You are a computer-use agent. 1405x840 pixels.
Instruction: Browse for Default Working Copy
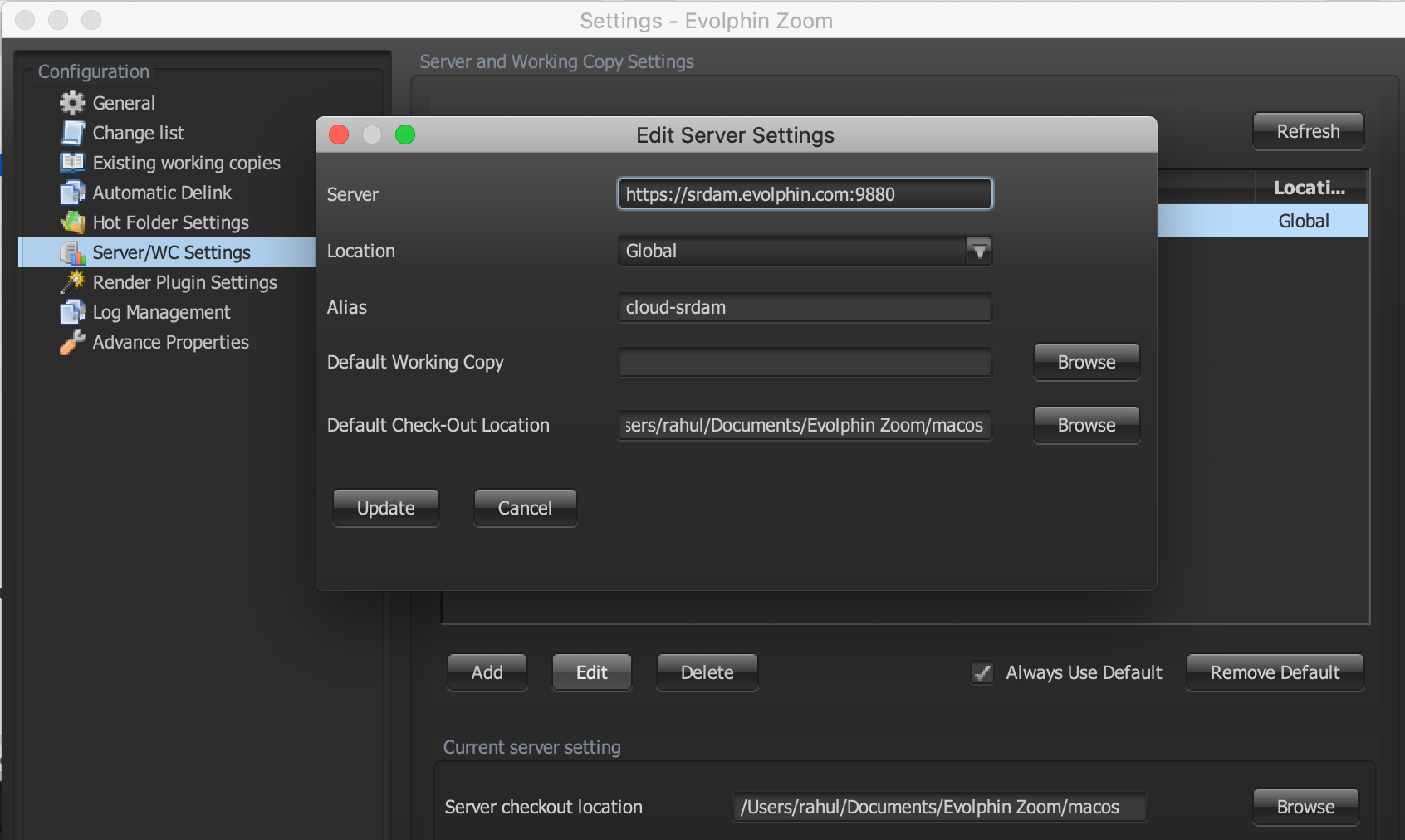click(1086, 362)
